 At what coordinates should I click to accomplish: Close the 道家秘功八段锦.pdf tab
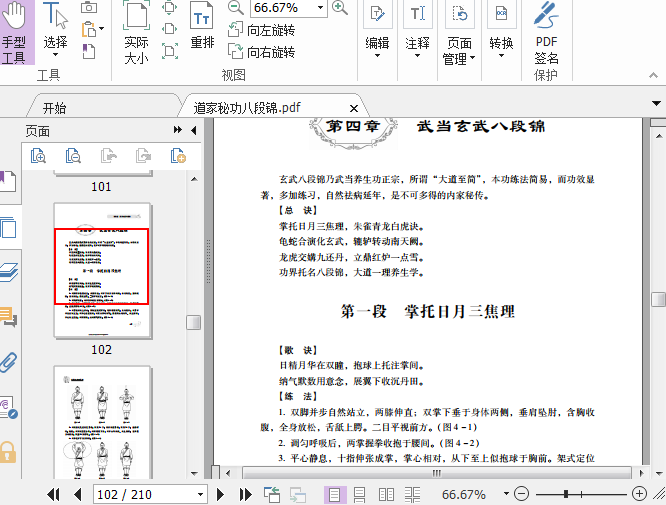[x=353, y=109]
